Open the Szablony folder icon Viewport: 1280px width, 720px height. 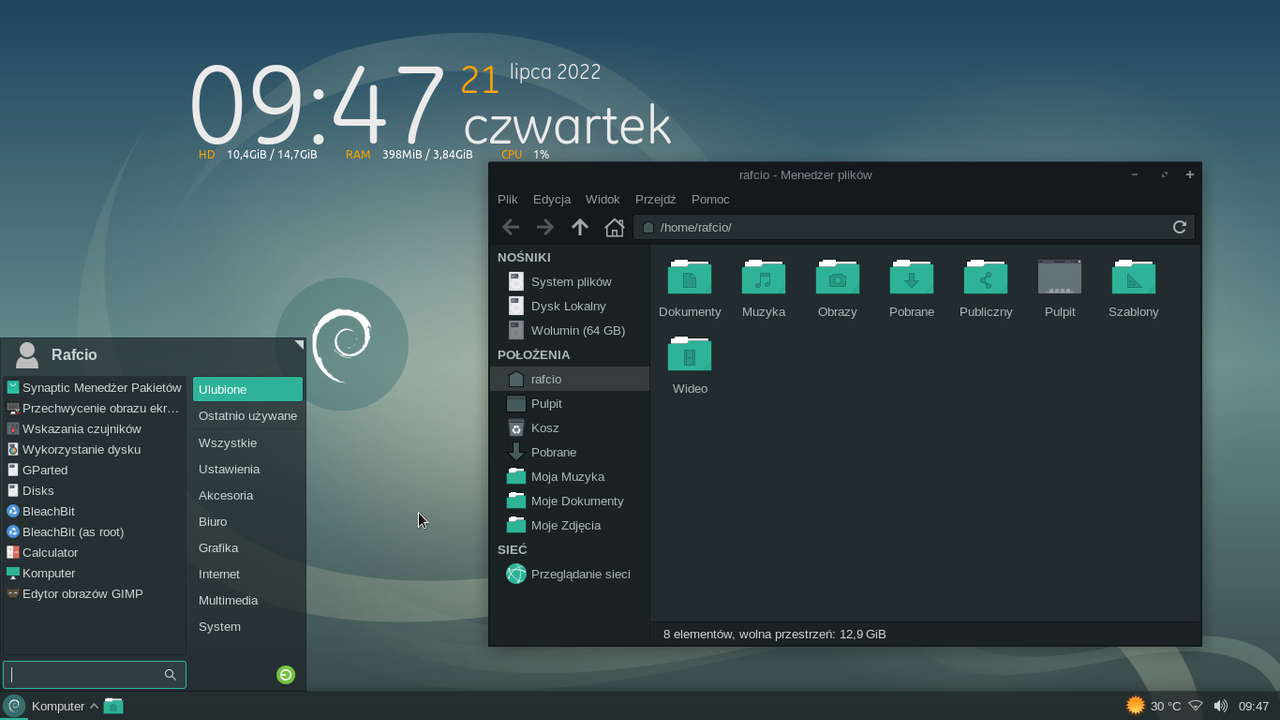(1134, 277)
